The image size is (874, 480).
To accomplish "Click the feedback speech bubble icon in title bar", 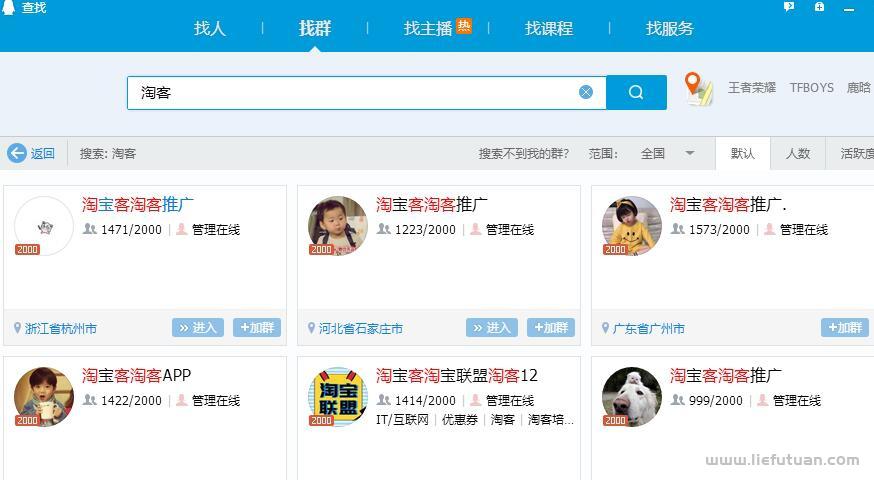I will [x=789, y=7].
